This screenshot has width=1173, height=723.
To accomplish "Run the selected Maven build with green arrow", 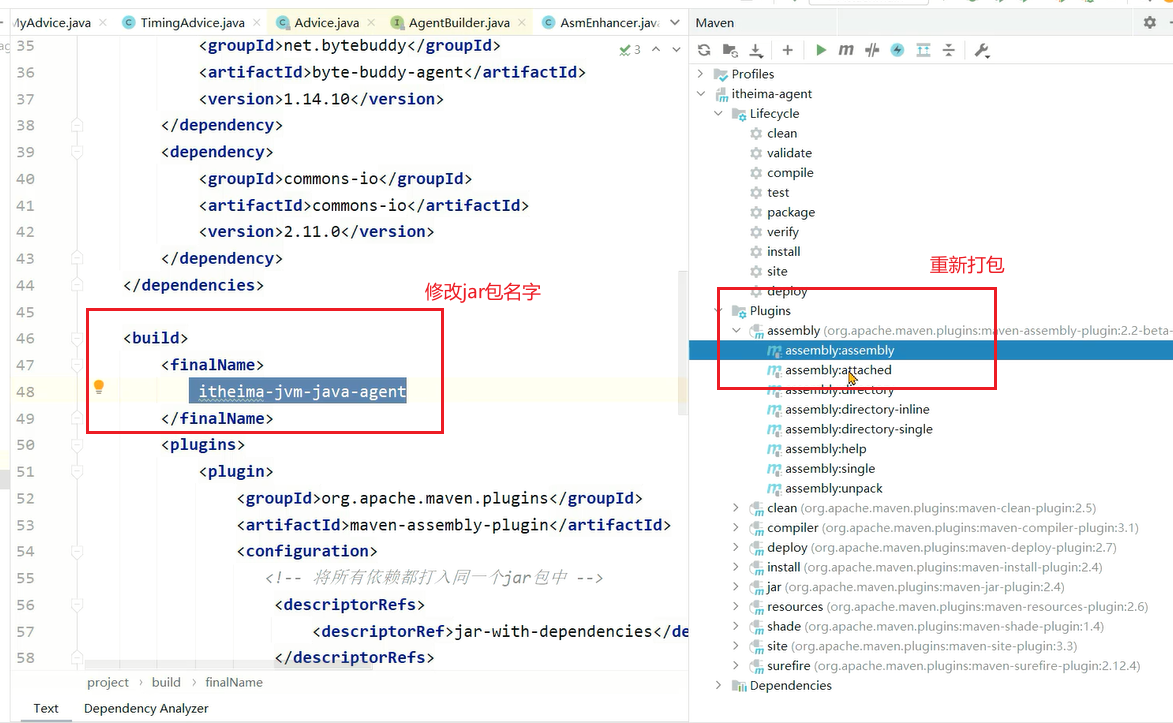I will [820, 50].
